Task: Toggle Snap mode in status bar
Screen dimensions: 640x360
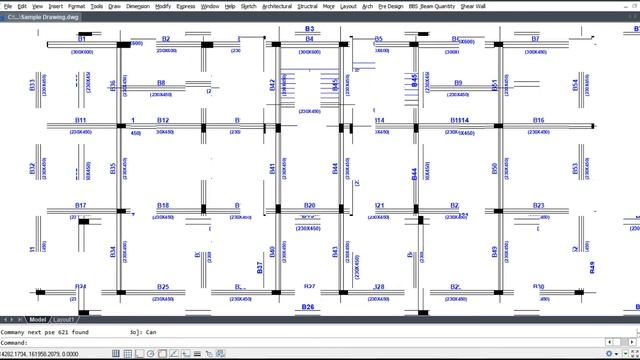Action: click(116, 353)
